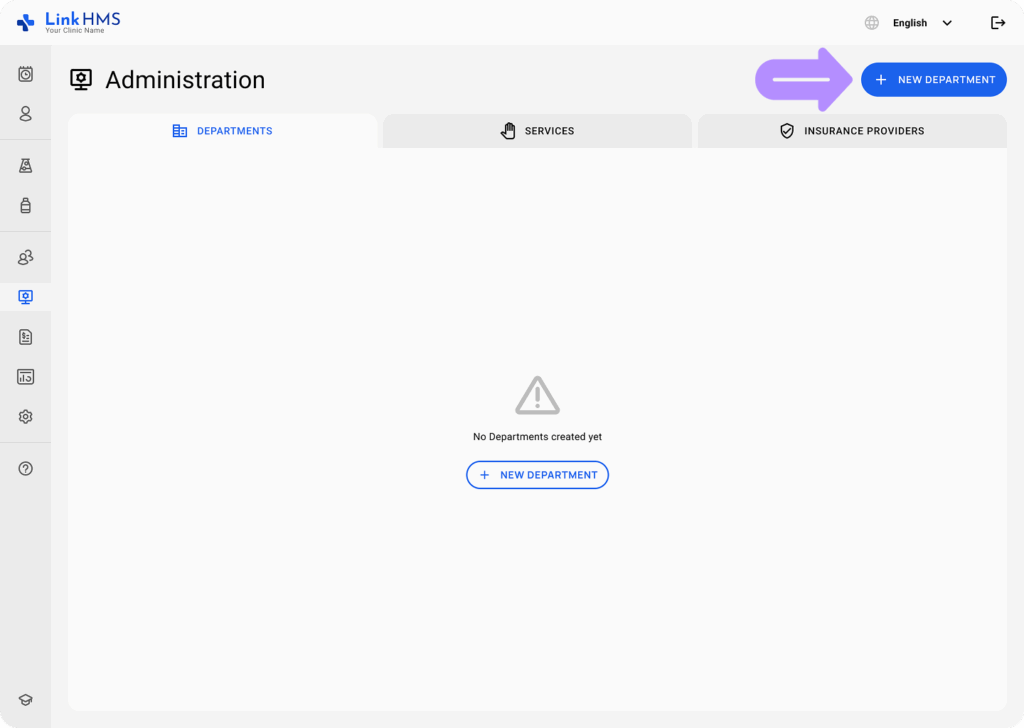
Task: Open the reports chart icon in sidebar
Action: click(26, 377)
